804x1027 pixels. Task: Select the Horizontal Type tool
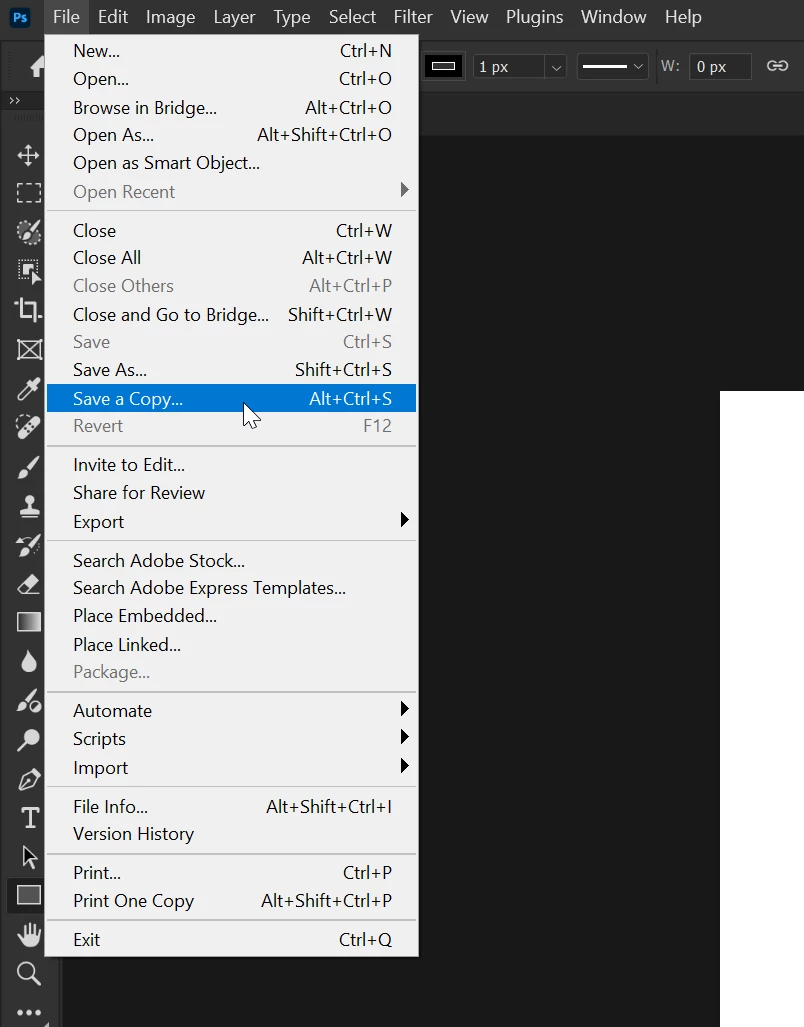(x=29, y=818)
